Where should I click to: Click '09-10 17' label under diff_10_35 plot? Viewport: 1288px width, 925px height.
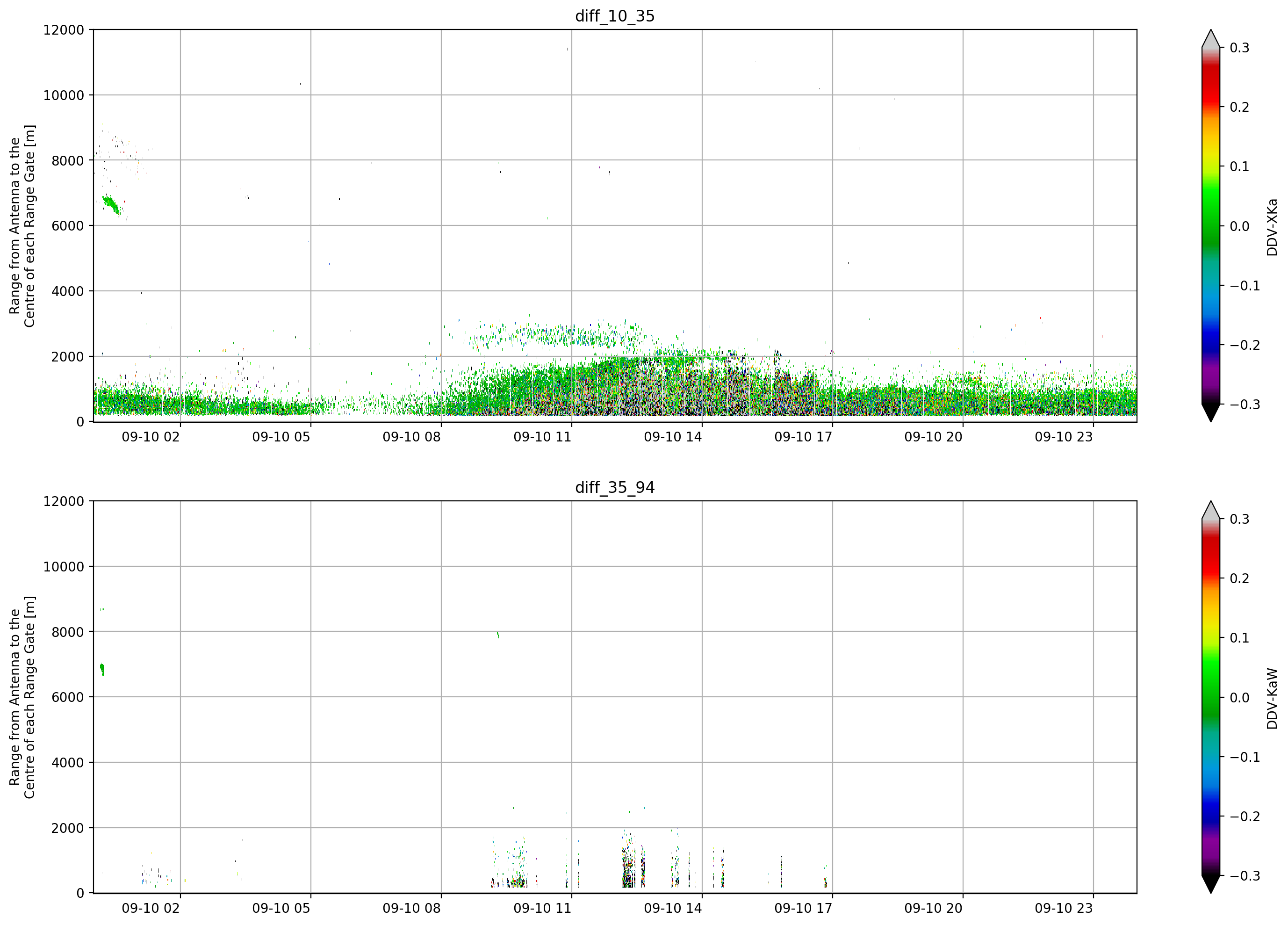(803, 437)
